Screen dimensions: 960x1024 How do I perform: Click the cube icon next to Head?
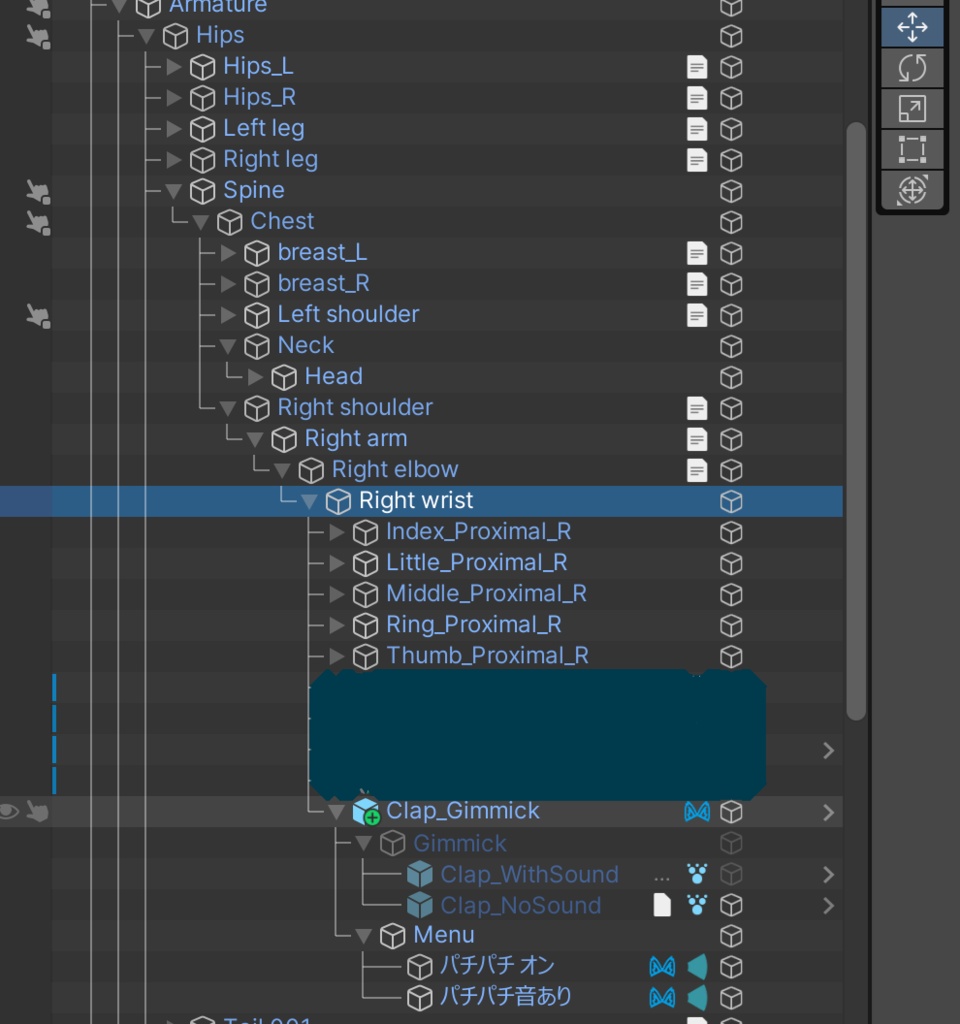tap(284, 377)
